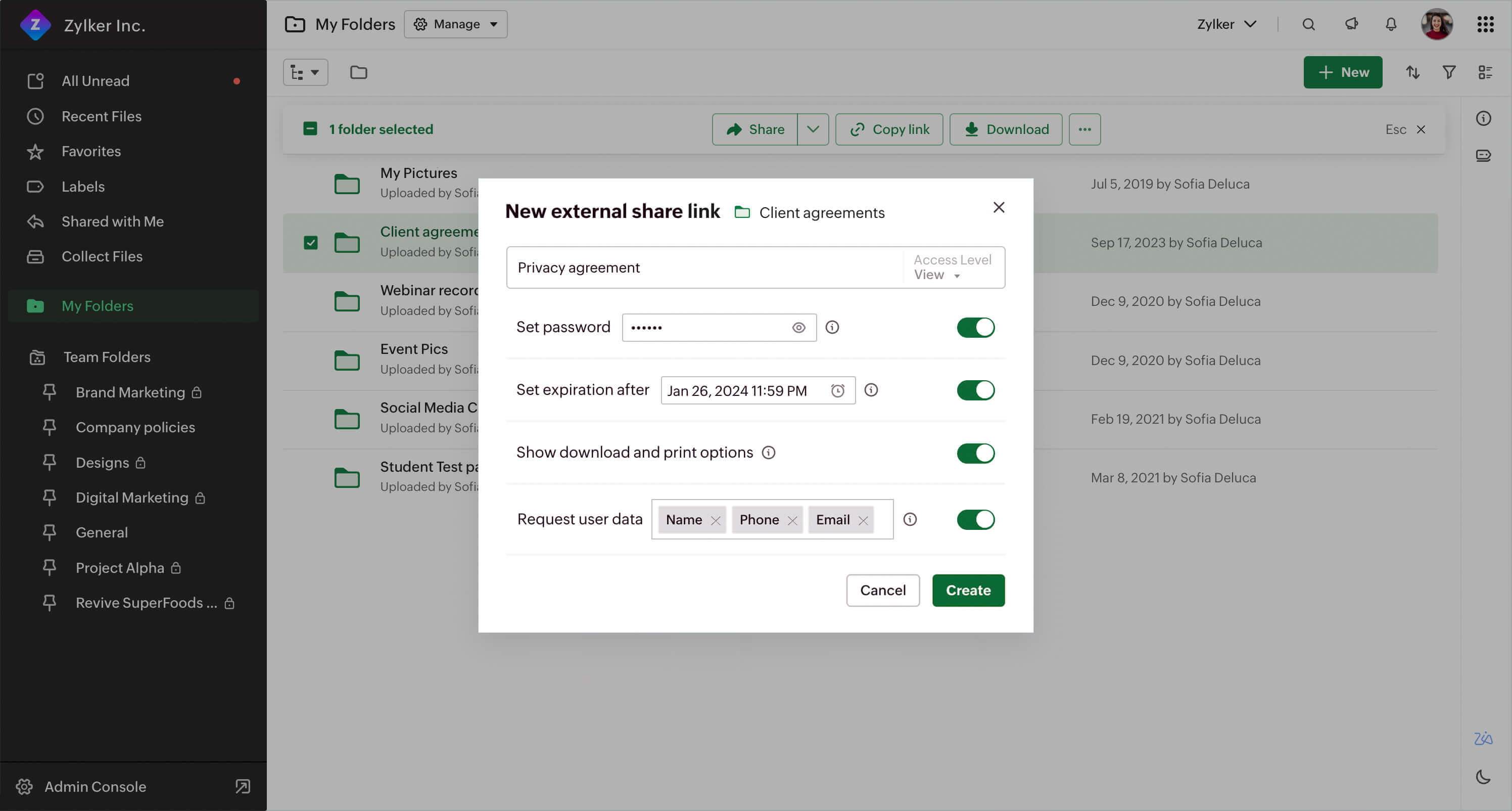Expand the Zylker workspace dropdown
Screen dimensions: 1512x811
click(x=1227, y=24)
